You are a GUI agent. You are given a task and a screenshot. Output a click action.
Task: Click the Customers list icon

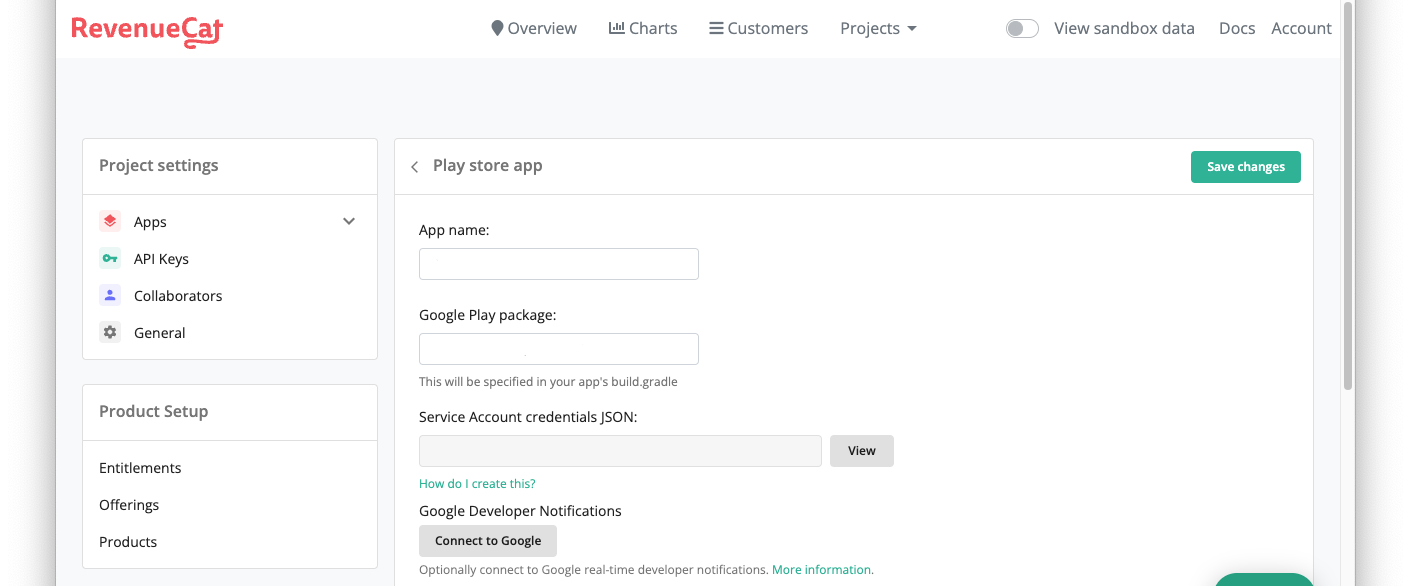(716, 27)
